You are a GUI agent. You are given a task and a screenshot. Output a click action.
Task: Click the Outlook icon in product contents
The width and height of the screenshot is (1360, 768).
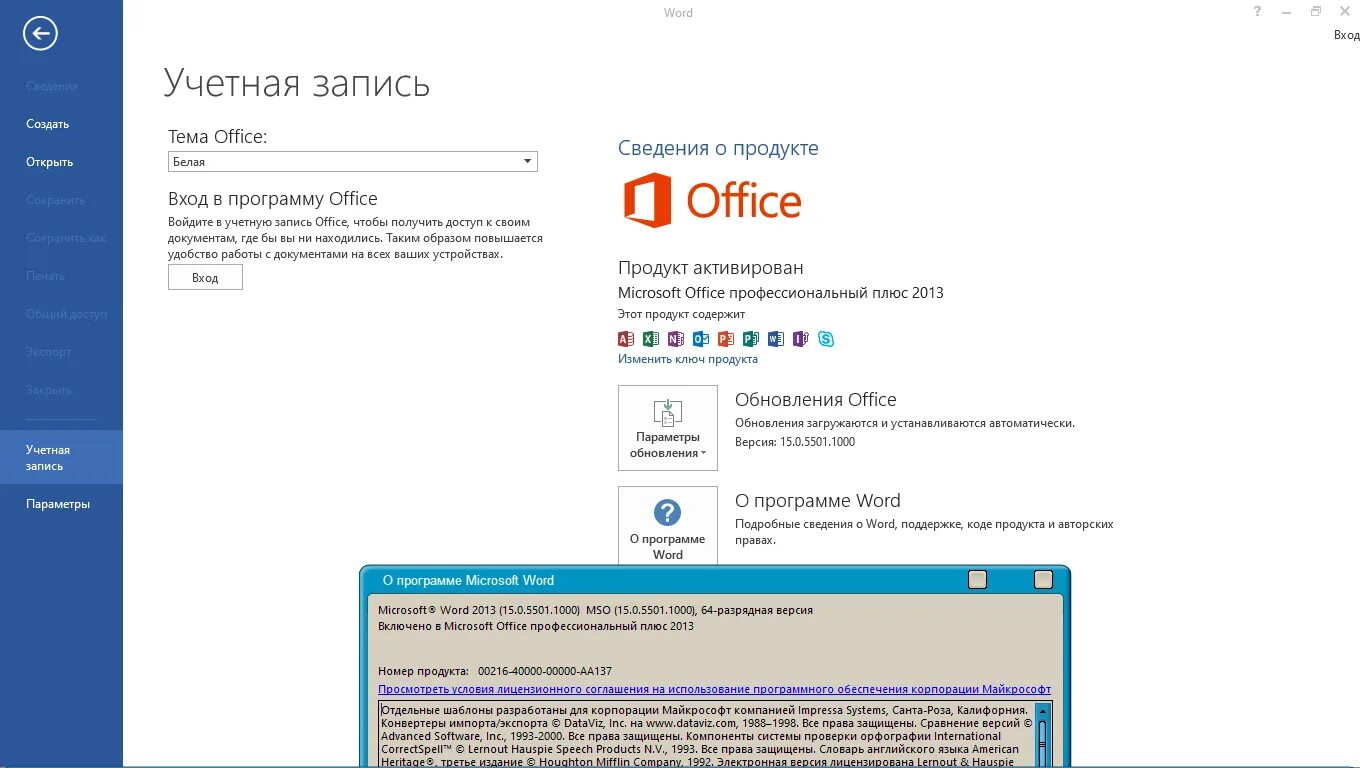(701, 339)
